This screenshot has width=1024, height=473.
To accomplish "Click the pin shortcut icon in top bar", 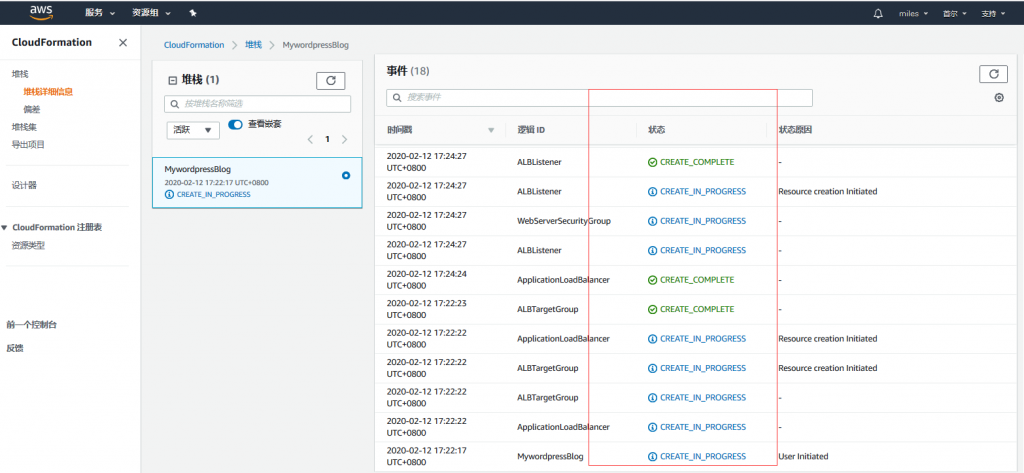I will 193,13.
